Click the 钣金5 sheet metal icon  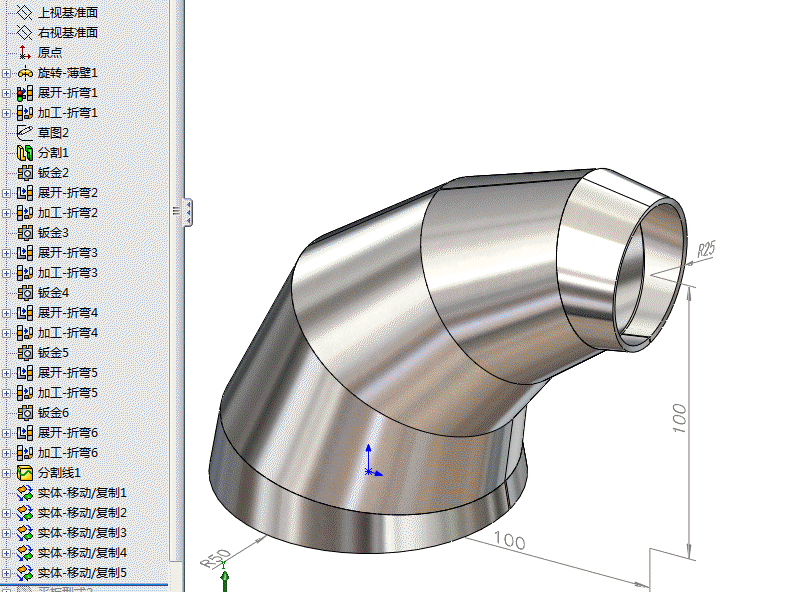(24, 353)
